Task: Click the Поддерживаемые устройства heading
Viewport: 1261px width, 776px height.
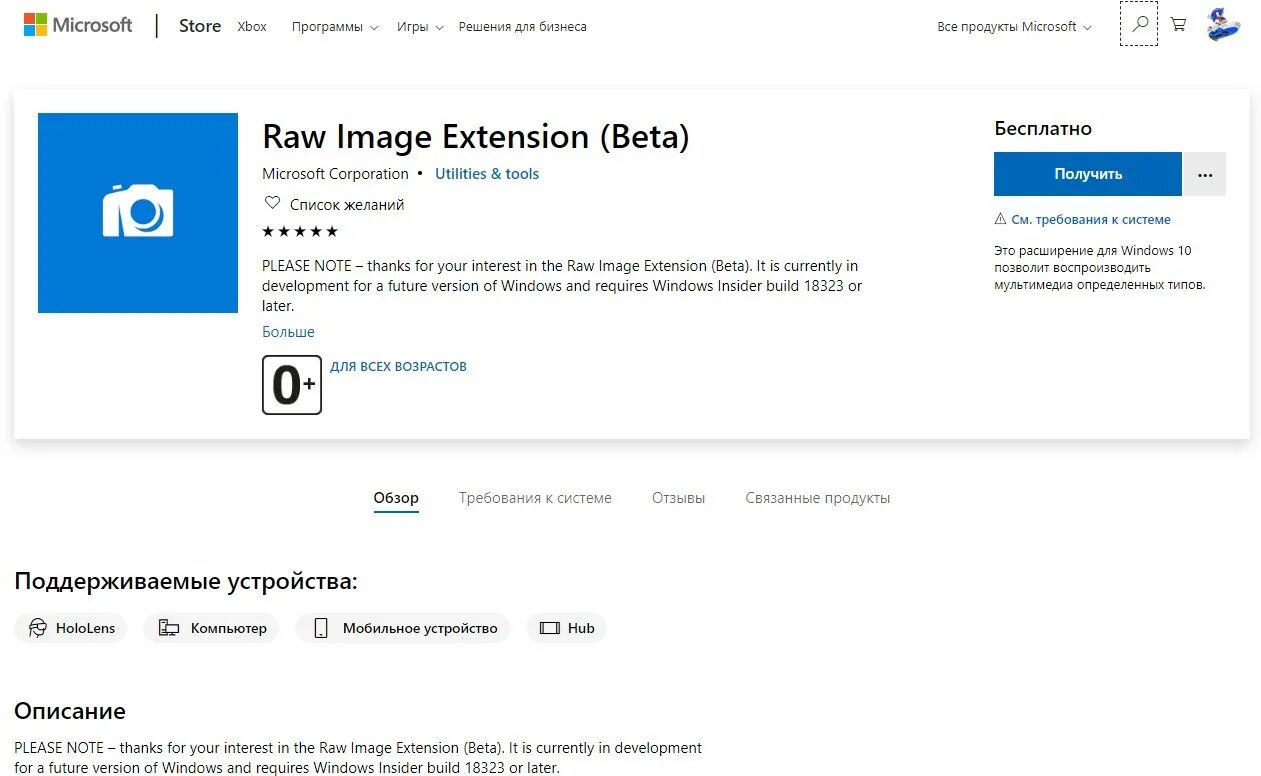Action: (x=186, y=582)
